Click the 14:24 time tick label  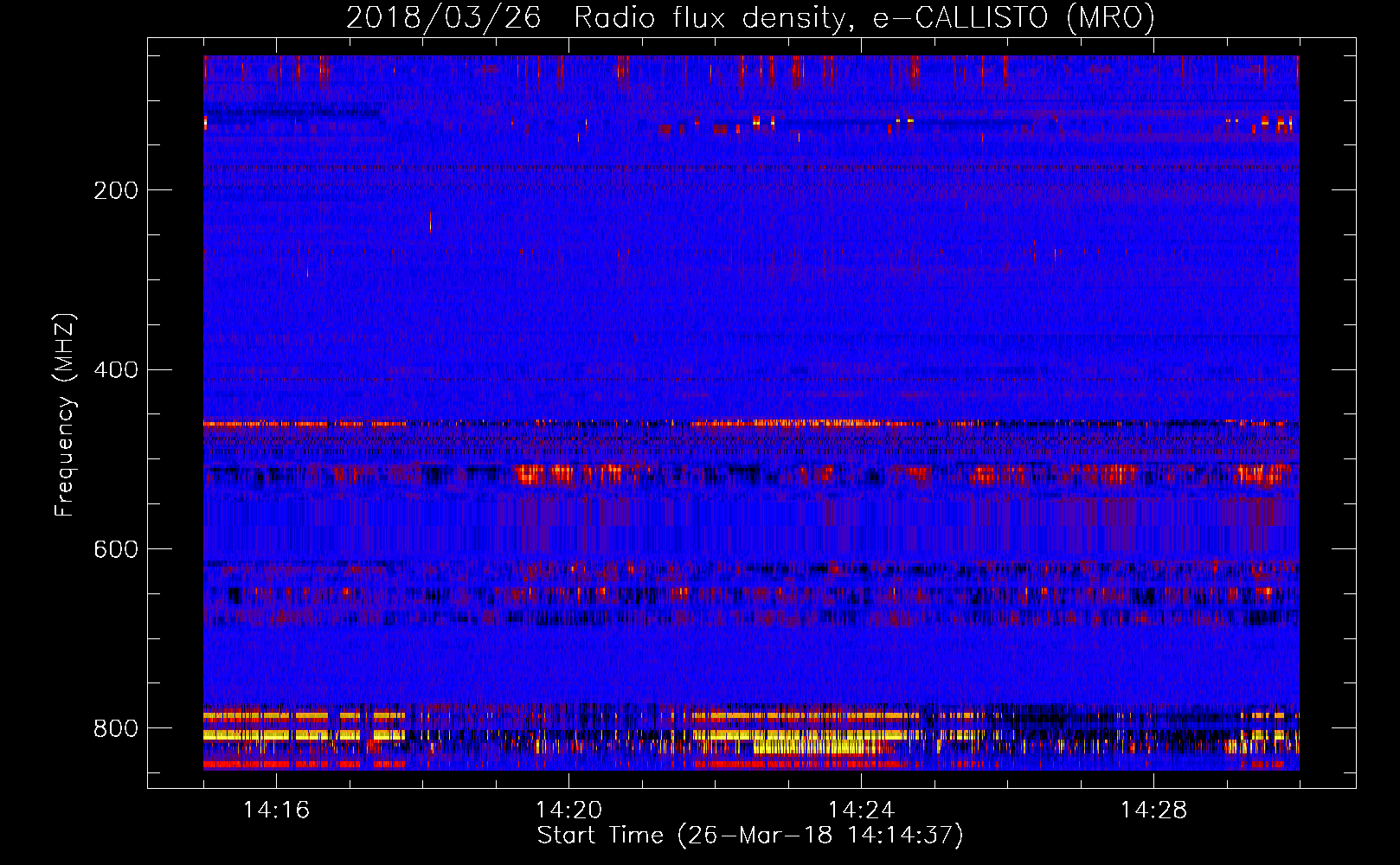pyautogui.click(x=861, y=811)
